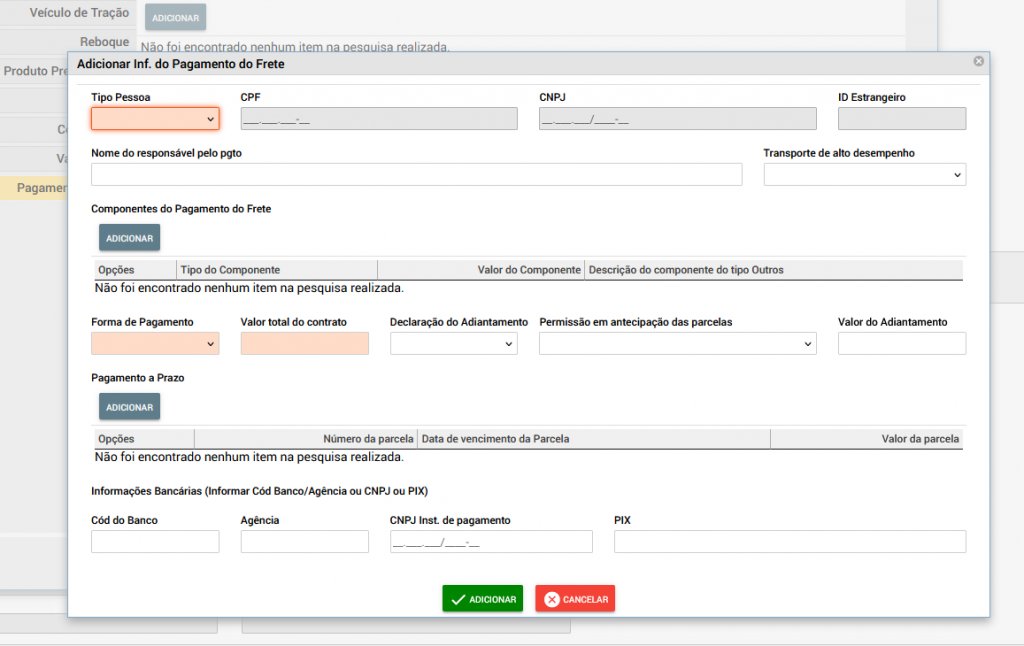Click the Tipo do Componente column header
Screen dimensions: 1024x646
(276, 270)
